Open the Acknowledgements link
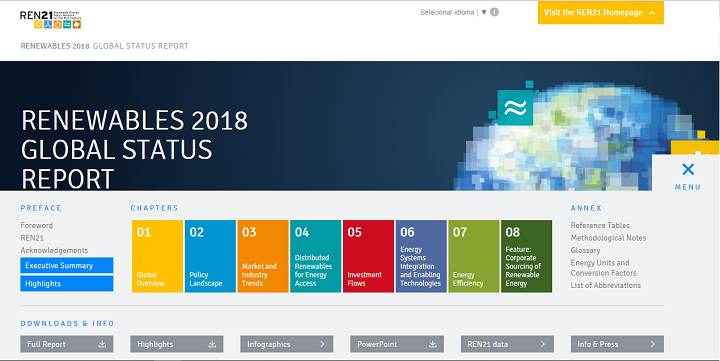Image resolution: width=720 pixels, height=361 pixels. click(54, 250)
